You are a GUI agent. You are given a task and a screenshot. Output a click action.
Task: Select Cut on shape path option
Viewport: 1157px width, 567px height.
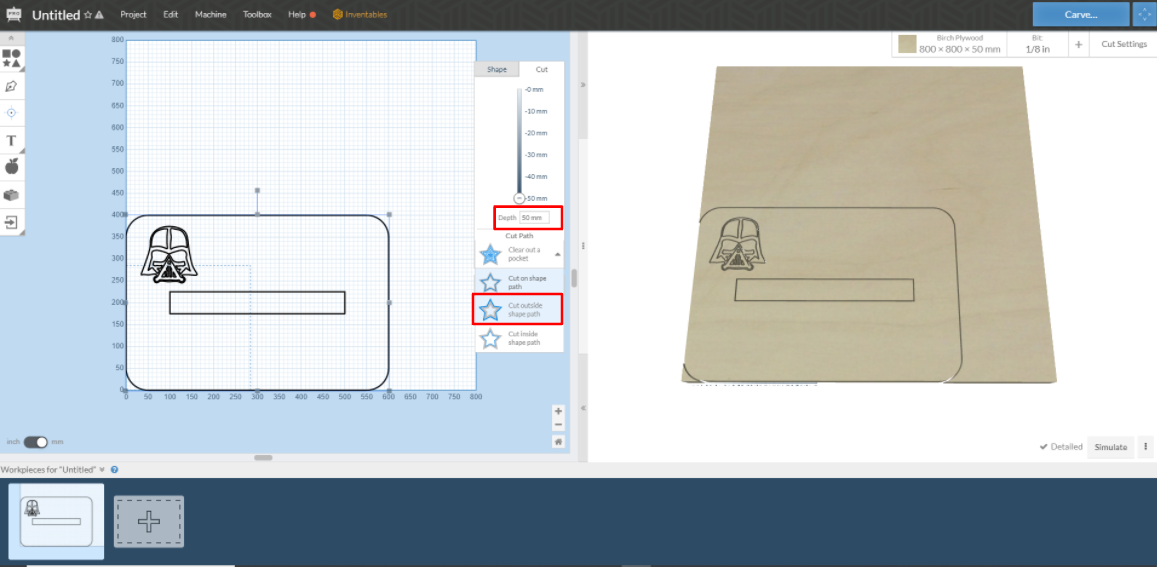[x=519, y=282]
